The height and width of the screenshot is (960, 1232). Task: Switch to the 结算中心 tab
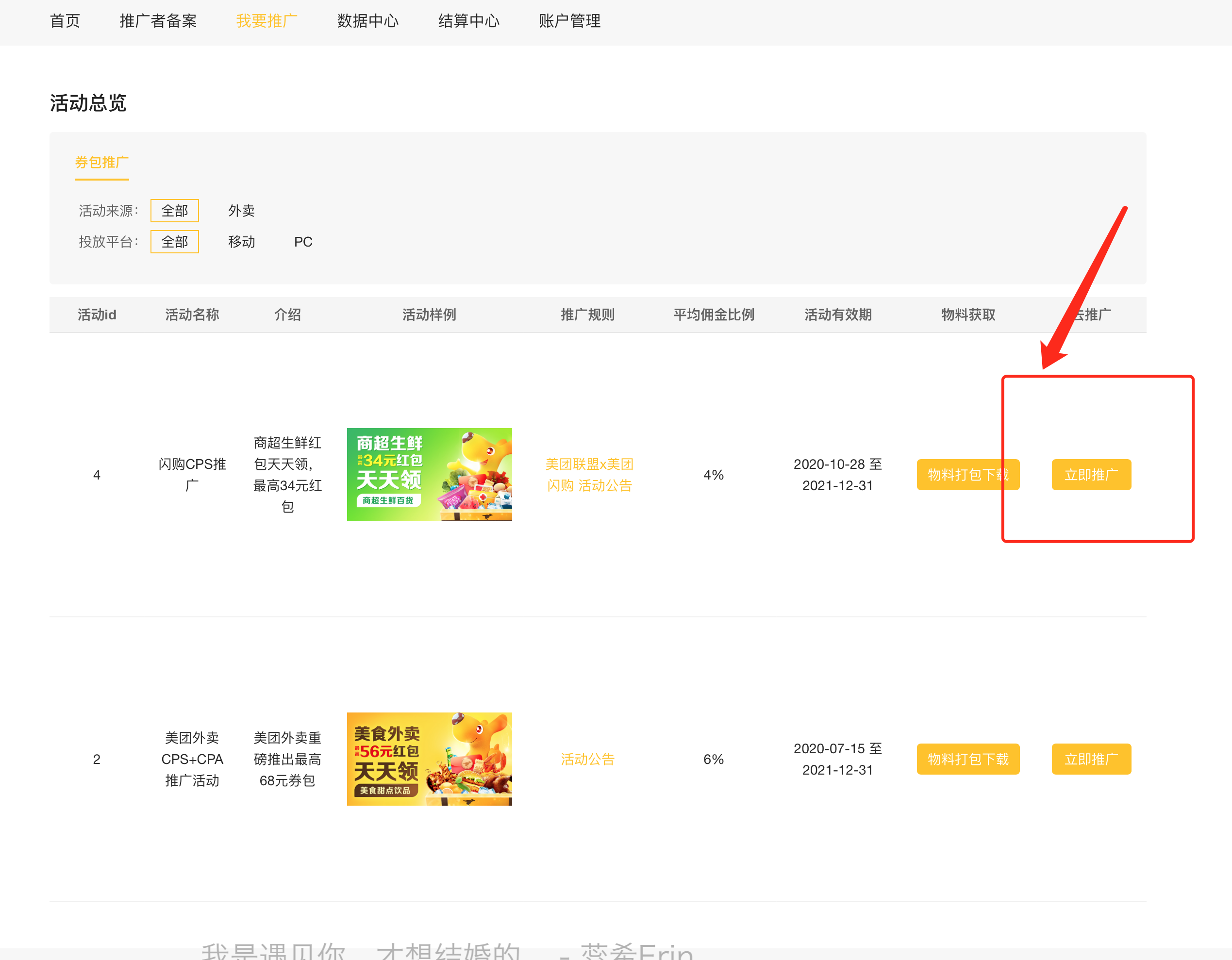(x=469, y=21)
